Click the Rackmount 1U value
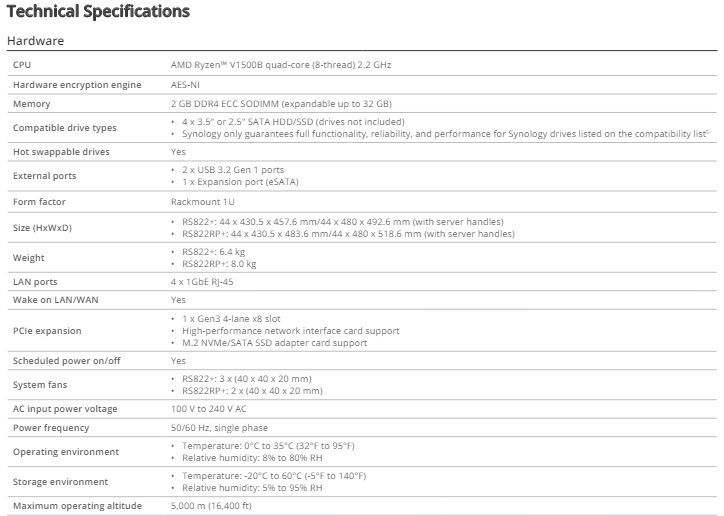Image resolution: width=724 pixels, height=516 pixels. click(204, 199)
